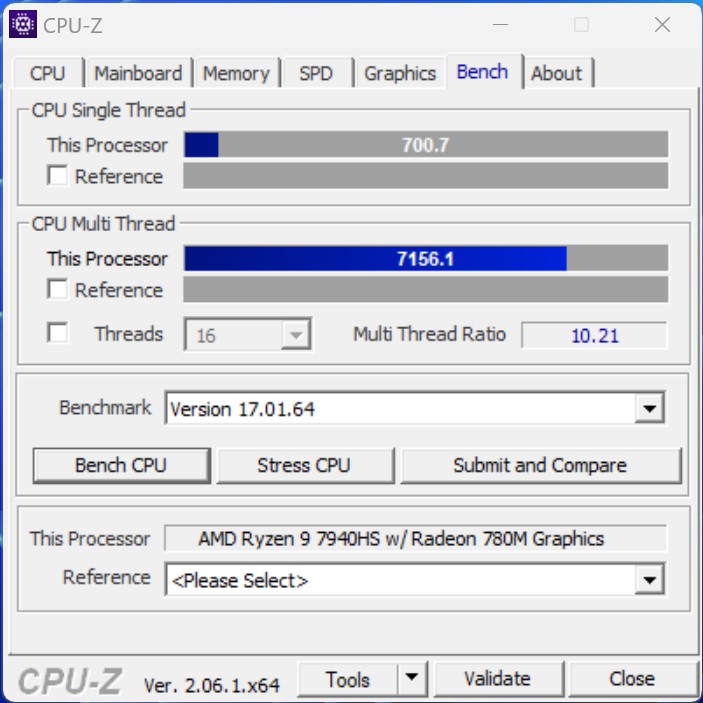Open the Memory tab
The height and width of the screenshot is (703, 703).
tap(237, 73)
